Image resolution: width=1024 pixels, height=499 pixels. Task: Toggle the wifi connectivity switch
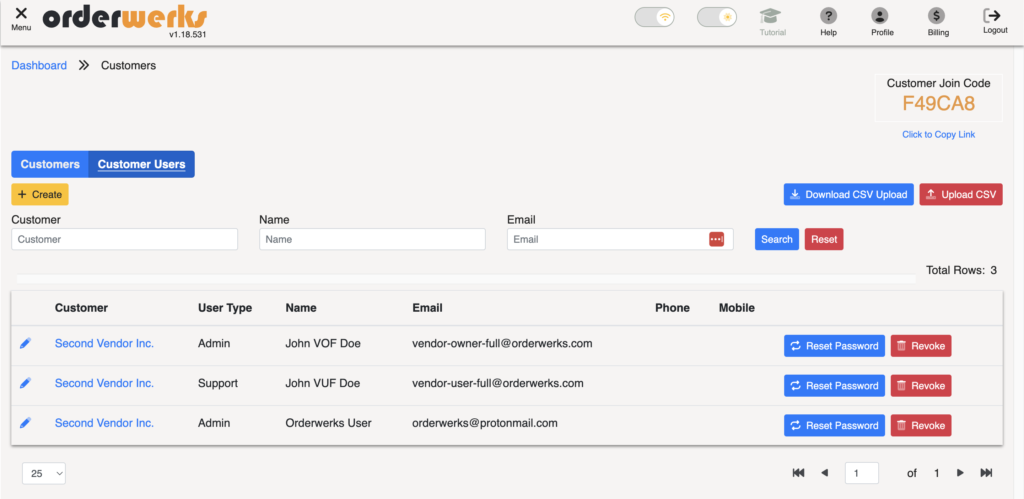point(654,17)
